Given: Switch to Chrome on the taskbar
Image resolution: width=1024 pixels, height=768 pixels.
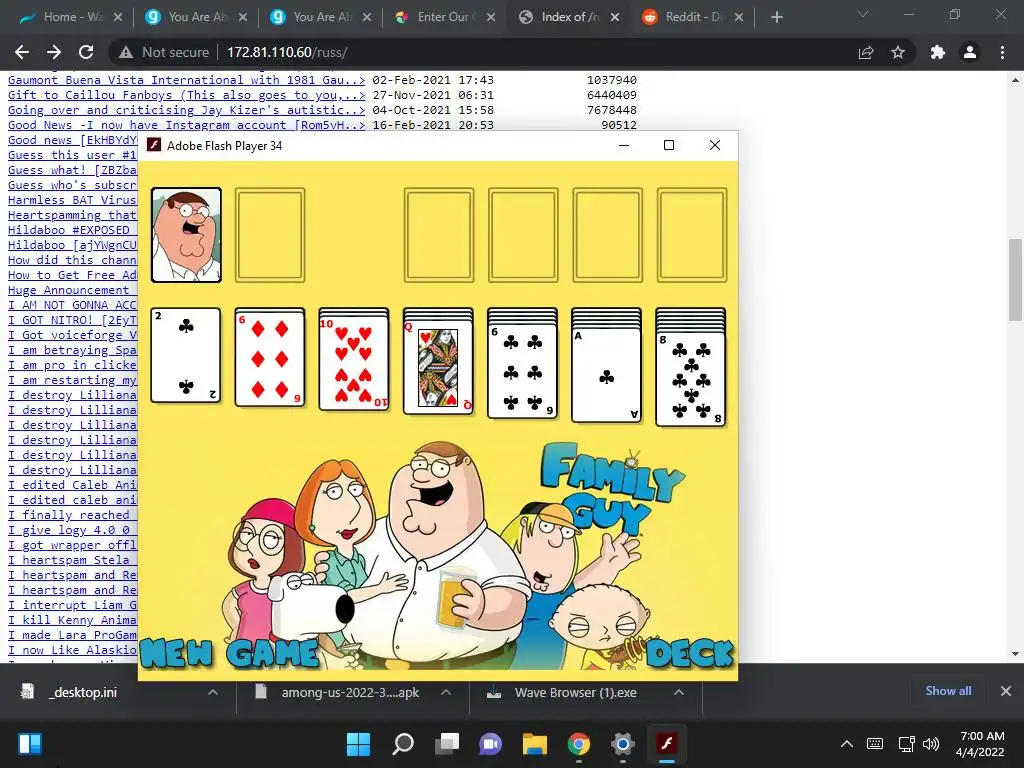Looking at the screenshot, I should [x=579, y=744].
